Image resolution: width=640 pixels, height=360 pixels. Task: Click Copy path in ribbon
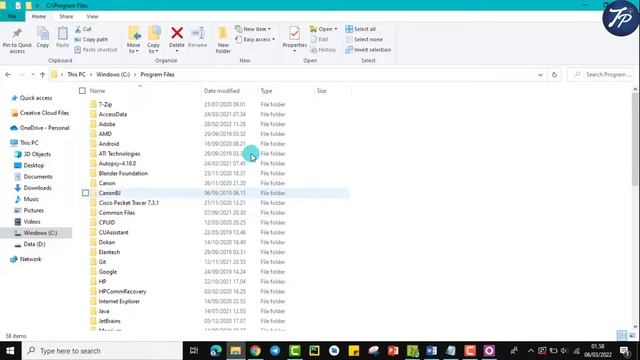pos(91,40)
